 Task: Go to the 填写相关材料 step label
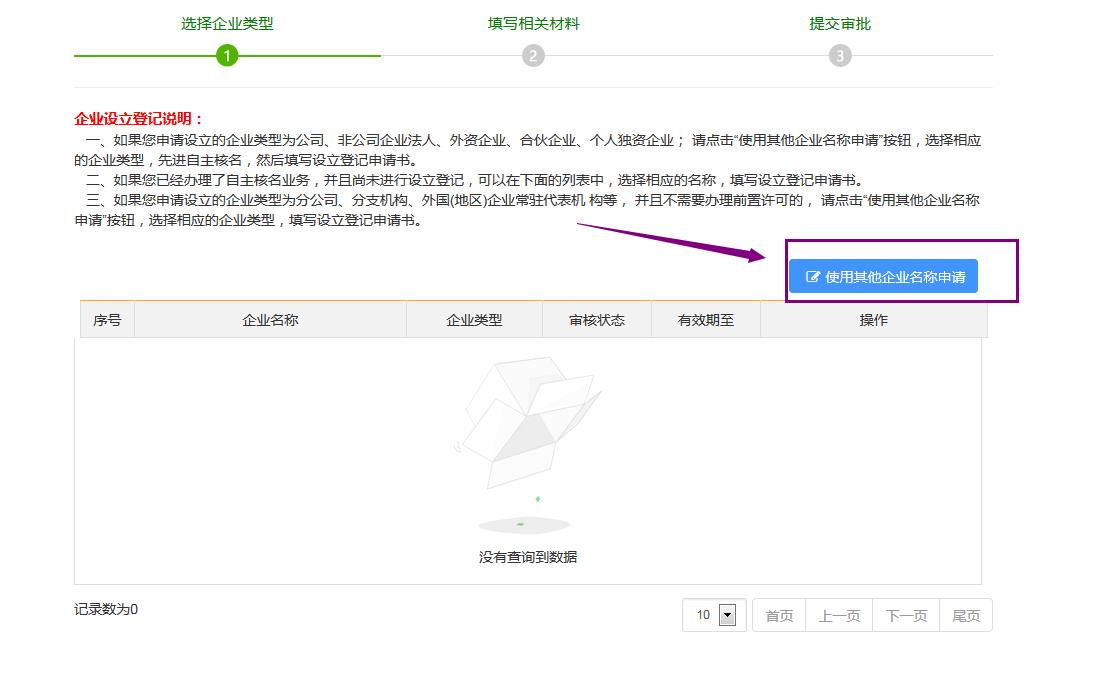click(x=533, y=24)
